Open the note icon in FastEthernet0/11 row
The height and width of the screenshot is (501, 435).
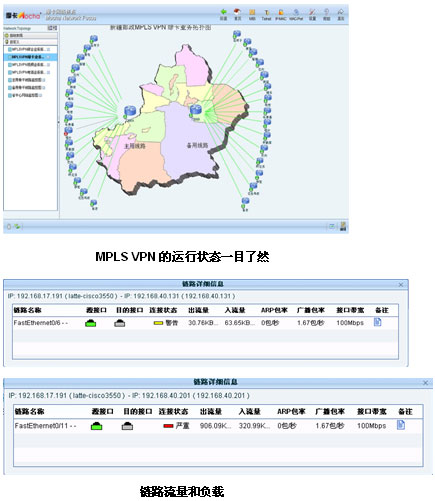click(401, 425)
